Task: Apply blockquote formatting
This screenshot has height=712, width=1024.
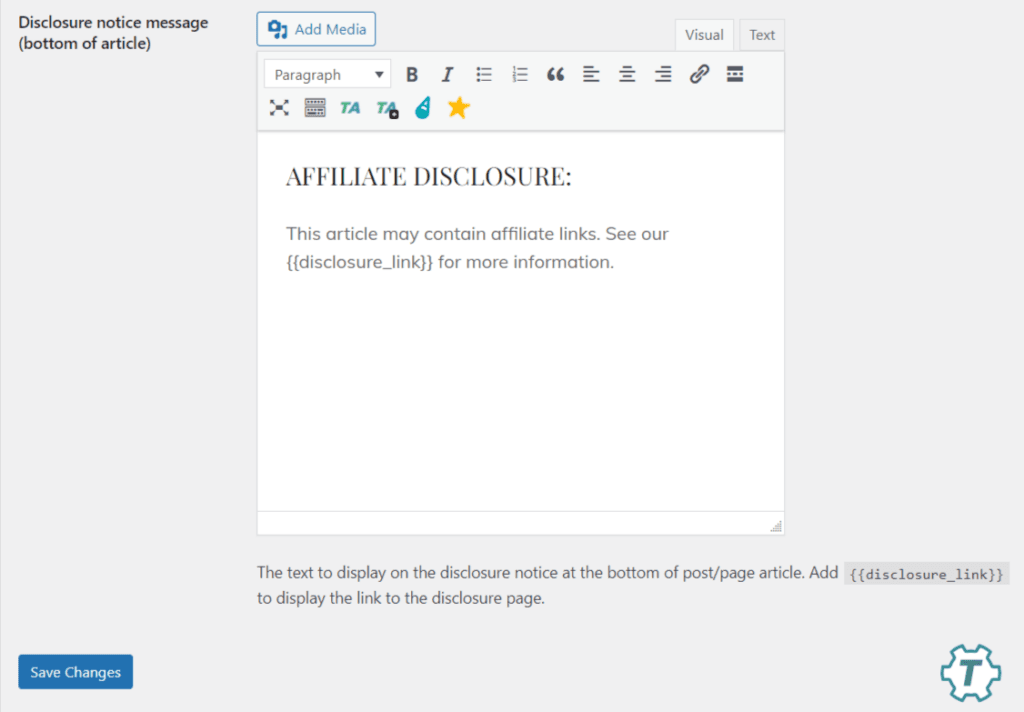Action: 555,74
